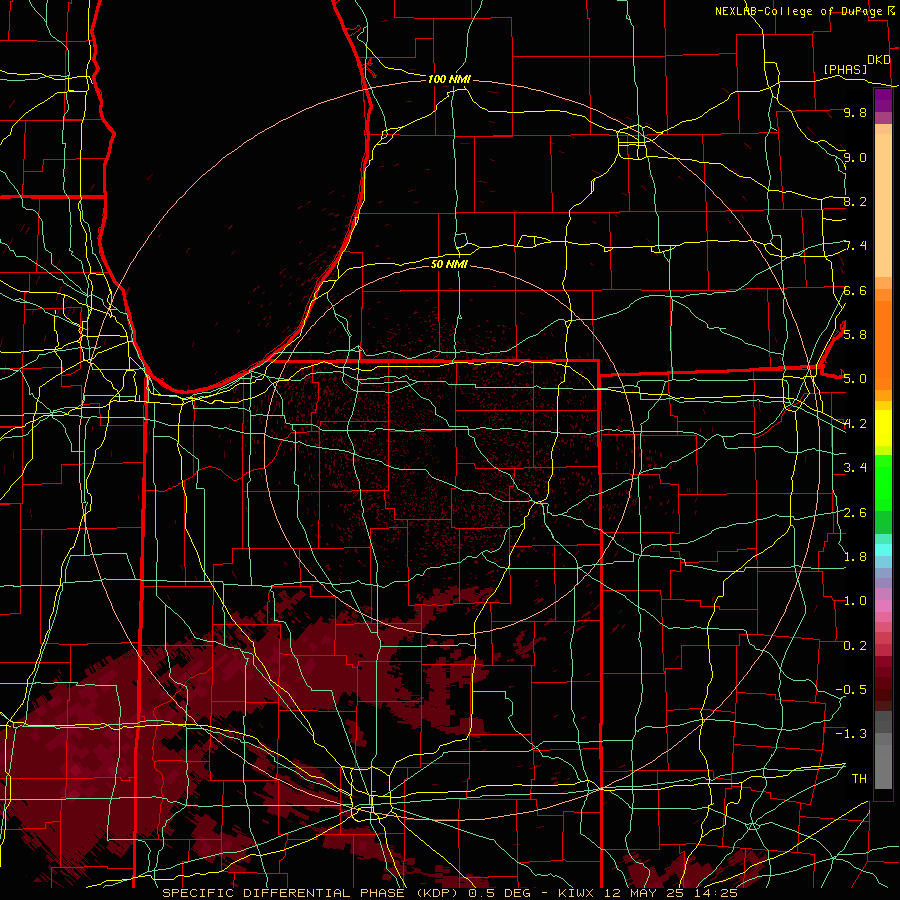
Task: Pick the peach band of the color bar
Action: pyautogui.click(x=883, y=207)
